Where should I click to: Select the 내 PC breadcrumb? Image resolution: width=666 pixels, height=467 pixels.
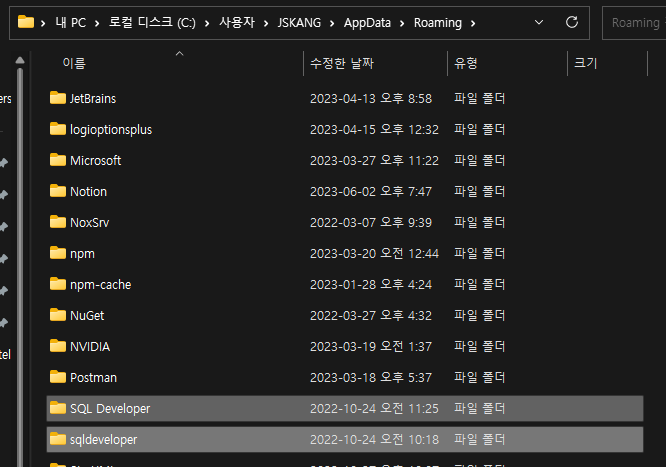(x=71, y=23)
